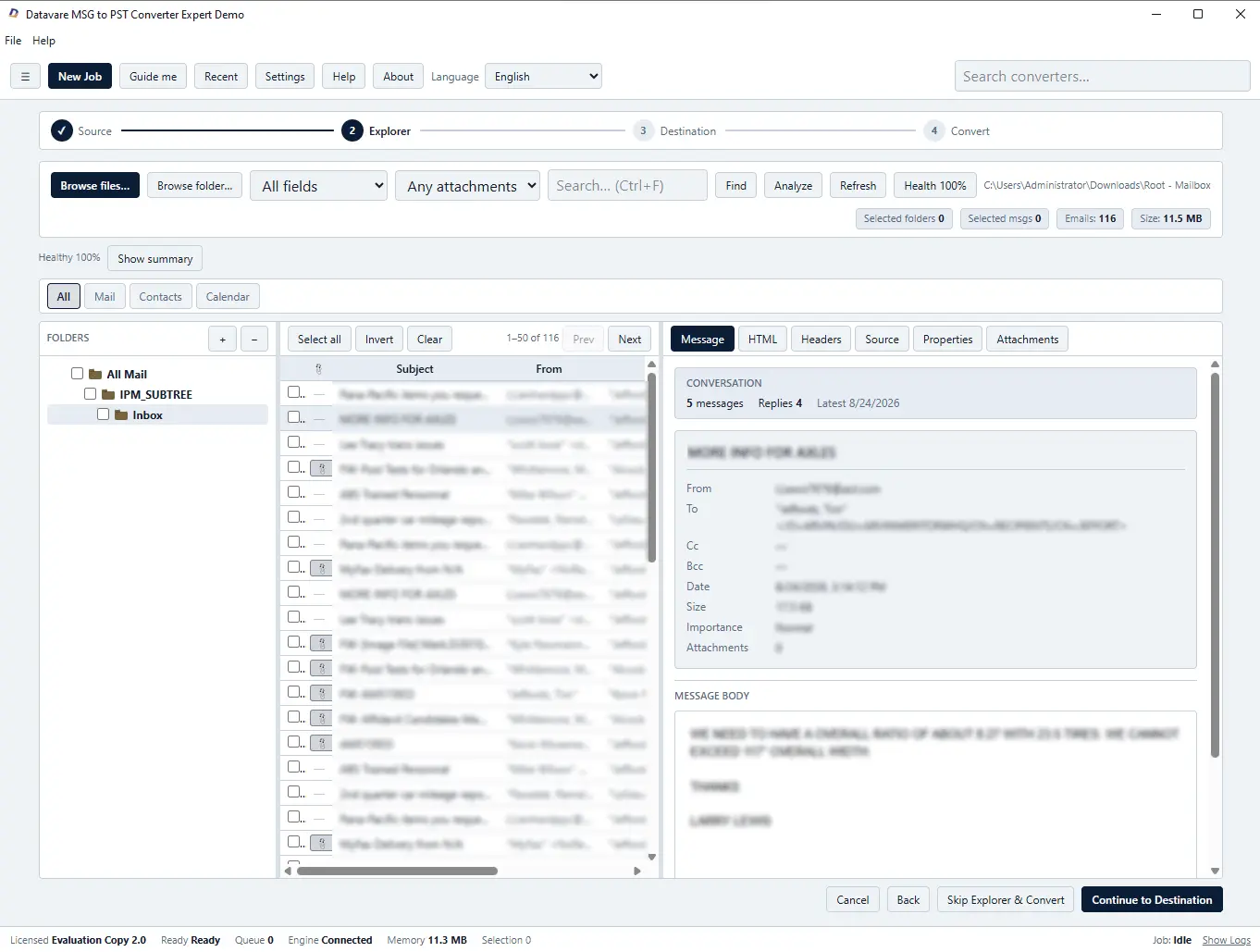Switch to the Contacts filter tab
The image size is (1260, 952).
[160, 297]
